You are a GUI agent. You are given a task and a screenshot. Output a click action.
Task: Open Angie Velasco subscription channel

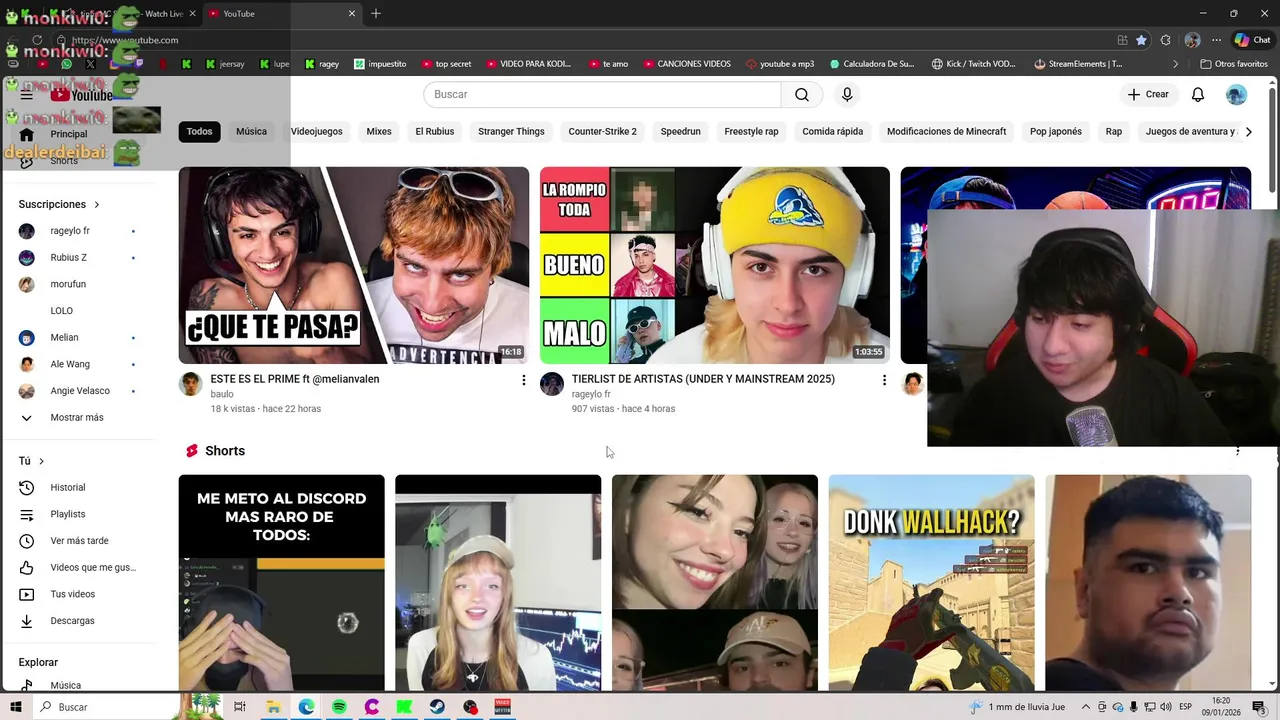click(x=80, y=391)
